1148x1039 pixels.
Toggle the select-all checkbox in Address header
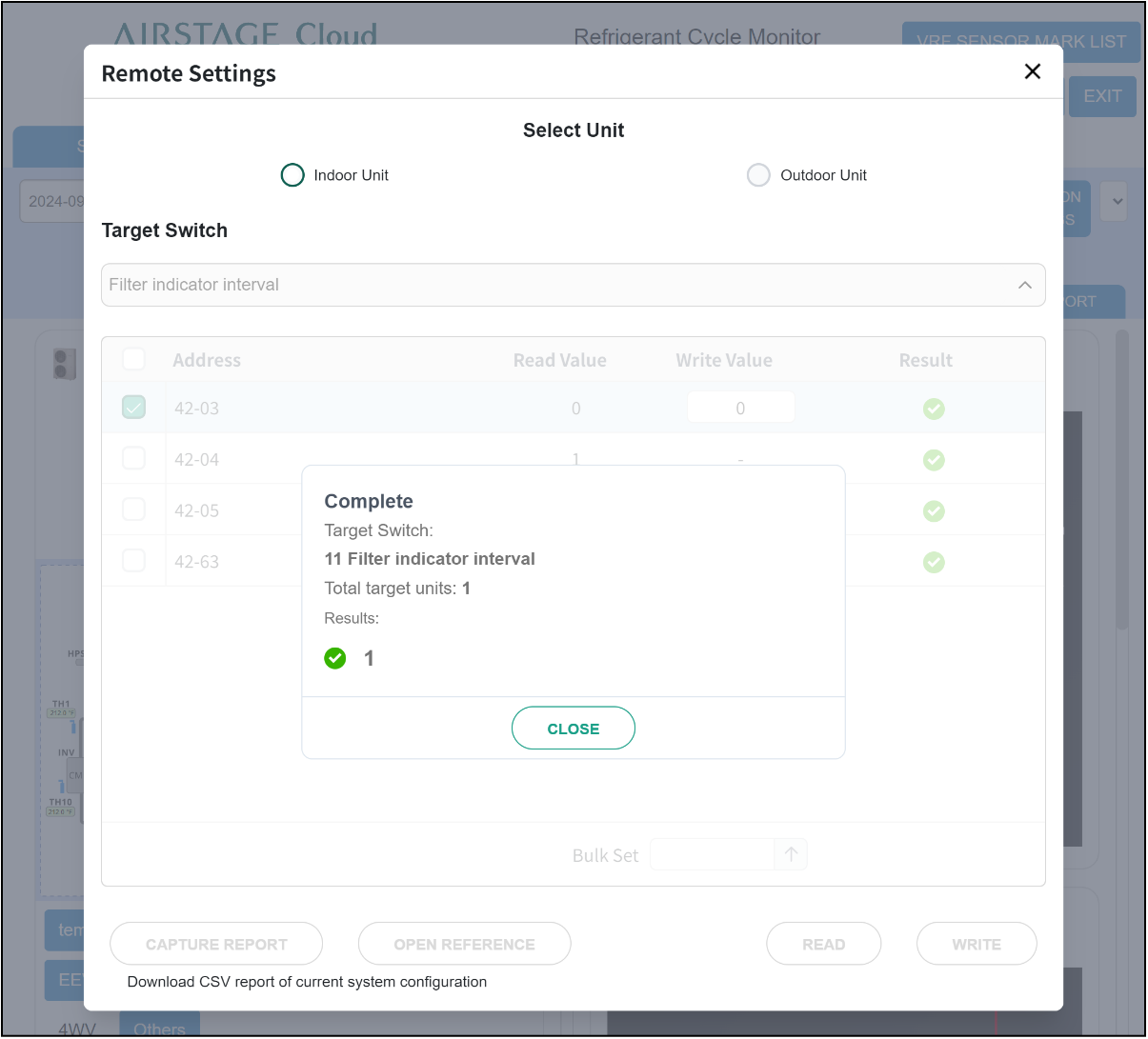(x=134, y=359)
